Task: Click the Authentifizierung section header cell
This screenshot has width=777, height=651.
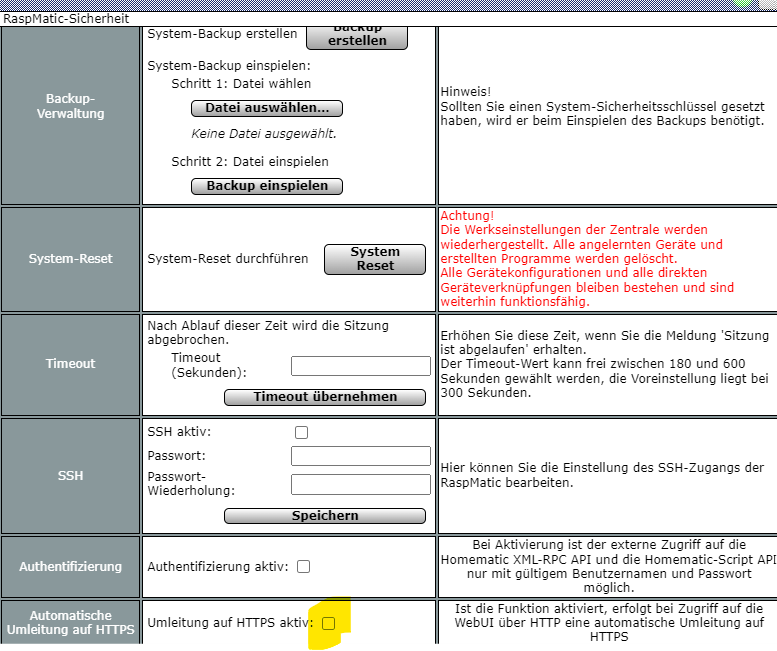Action: pos(70,567)
